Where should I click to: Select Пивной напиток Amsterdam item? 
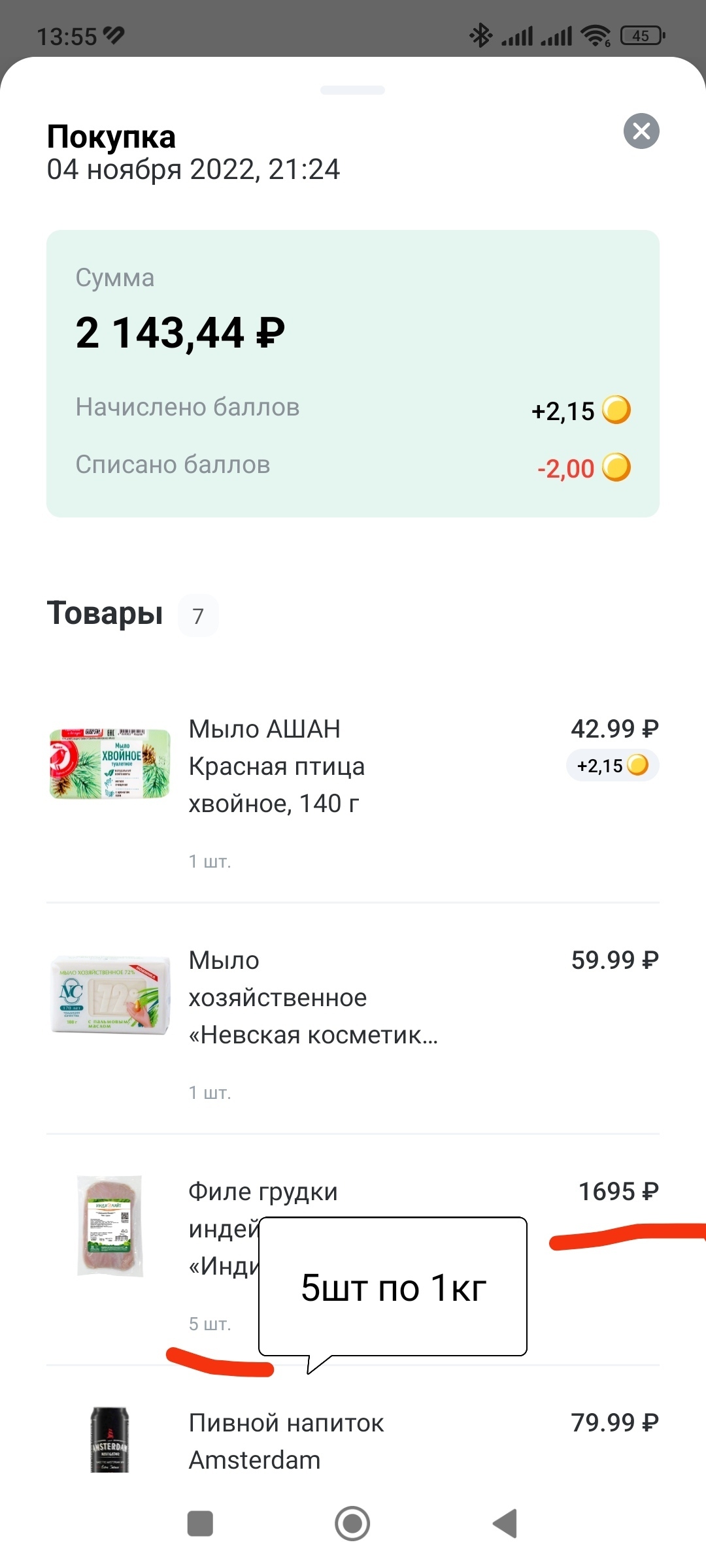(286, 1441)
